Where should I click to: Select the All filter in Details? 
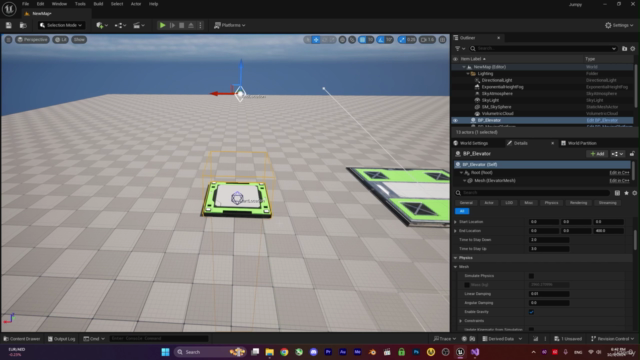462,211
